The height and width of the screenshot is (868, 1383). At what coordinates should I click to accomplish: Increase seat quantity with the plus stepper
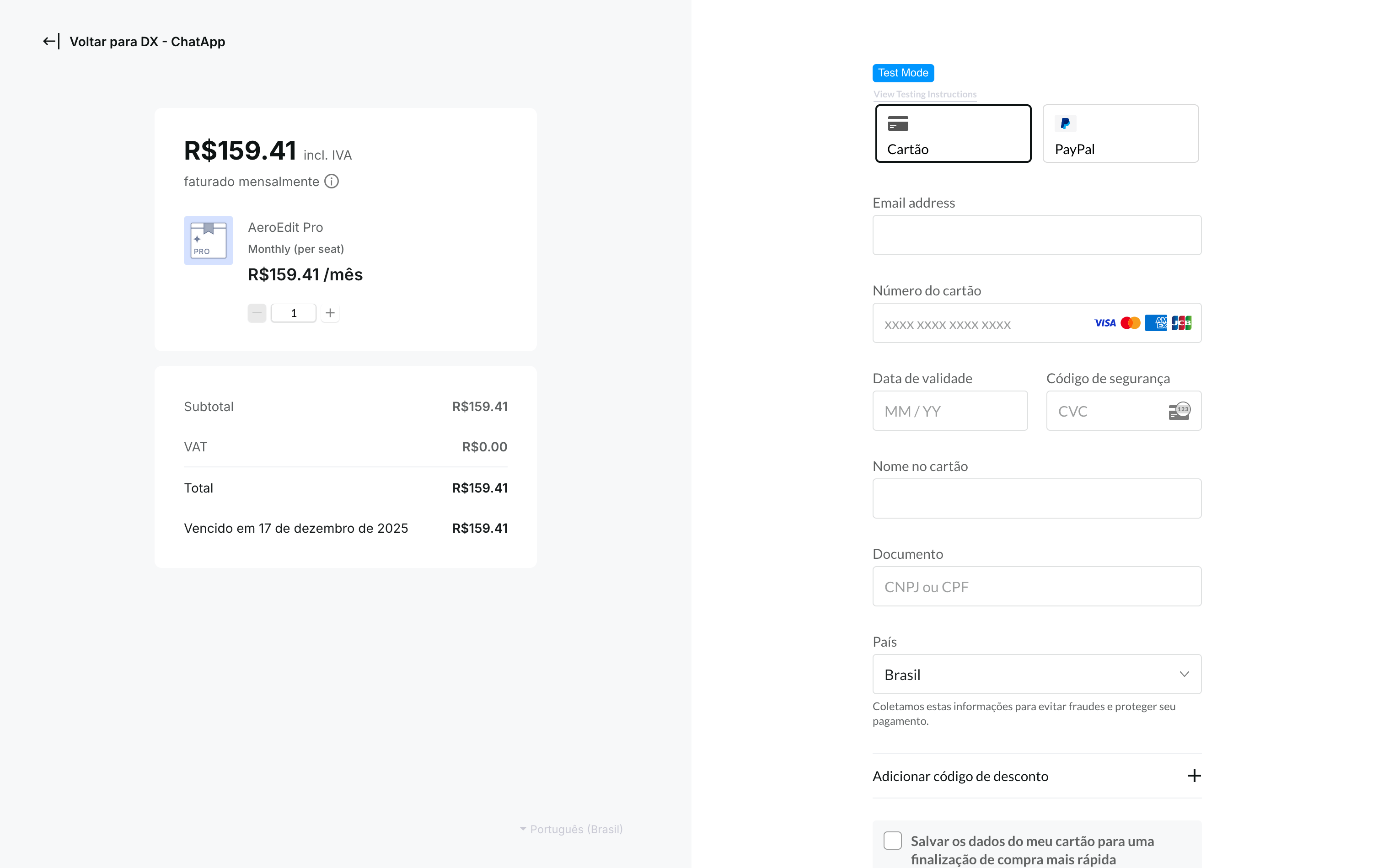click(330, 313)
